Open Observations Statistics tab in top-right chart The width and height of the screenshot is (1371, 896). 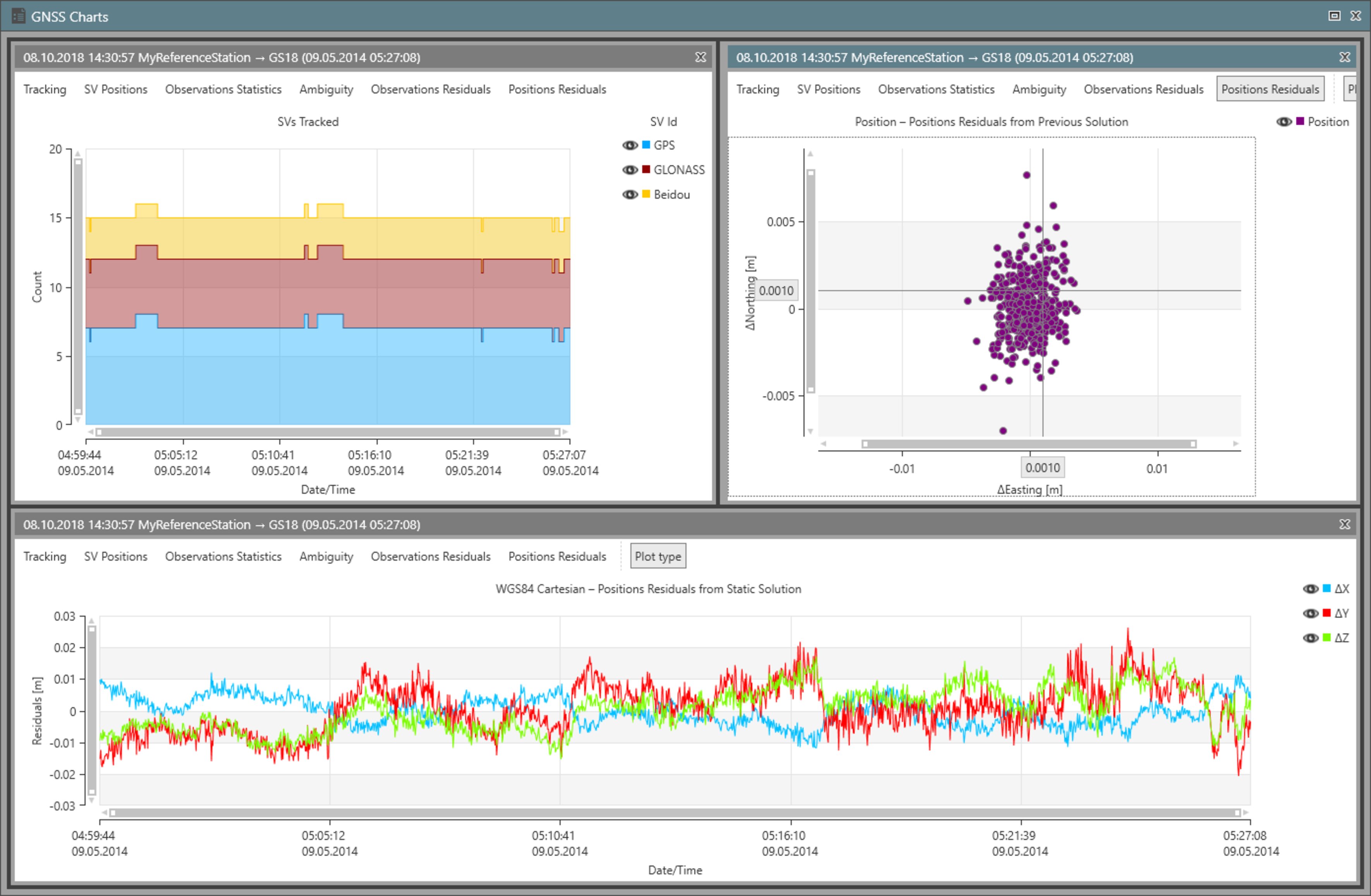937,89
